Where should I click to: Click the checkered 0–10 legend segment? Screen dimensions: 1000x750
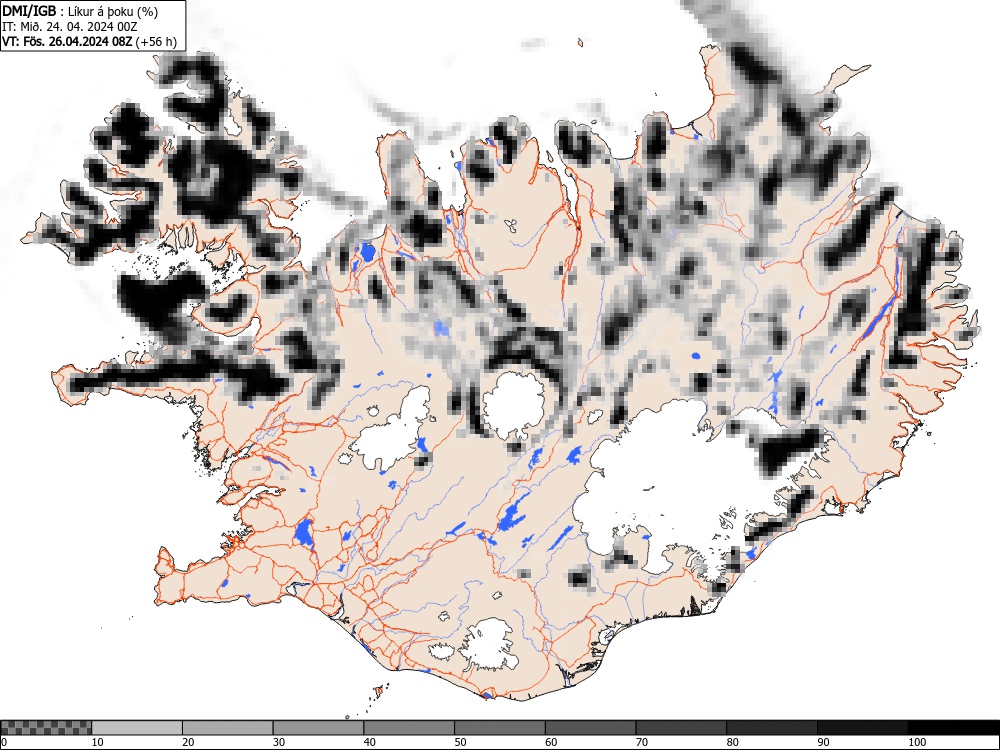tap(46, 728)
